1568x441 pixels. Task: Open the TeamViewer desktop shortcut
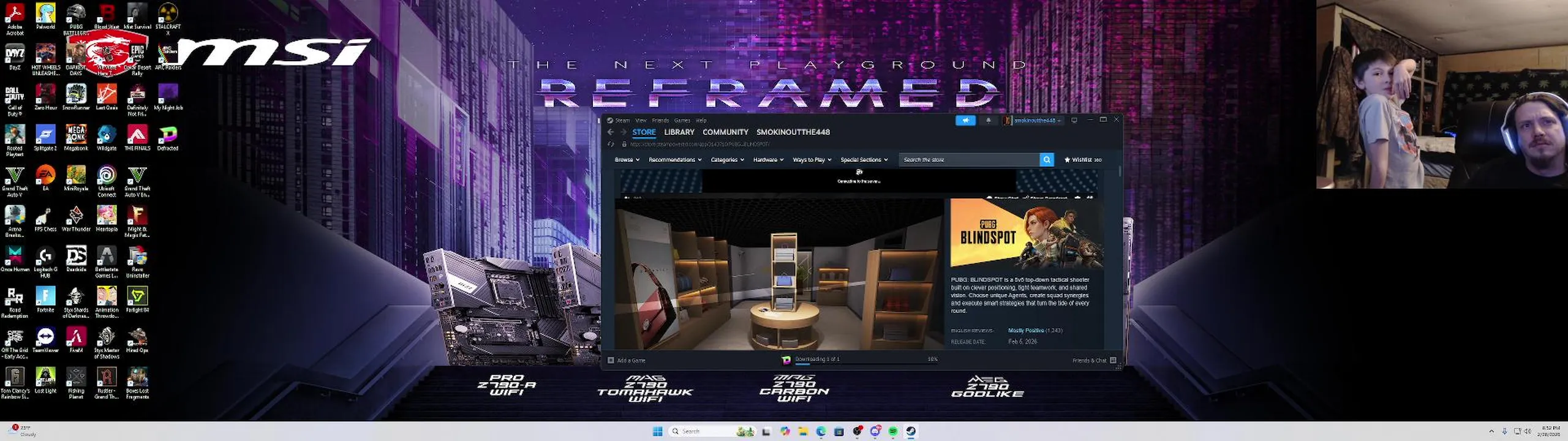click(x=45, y=340)
